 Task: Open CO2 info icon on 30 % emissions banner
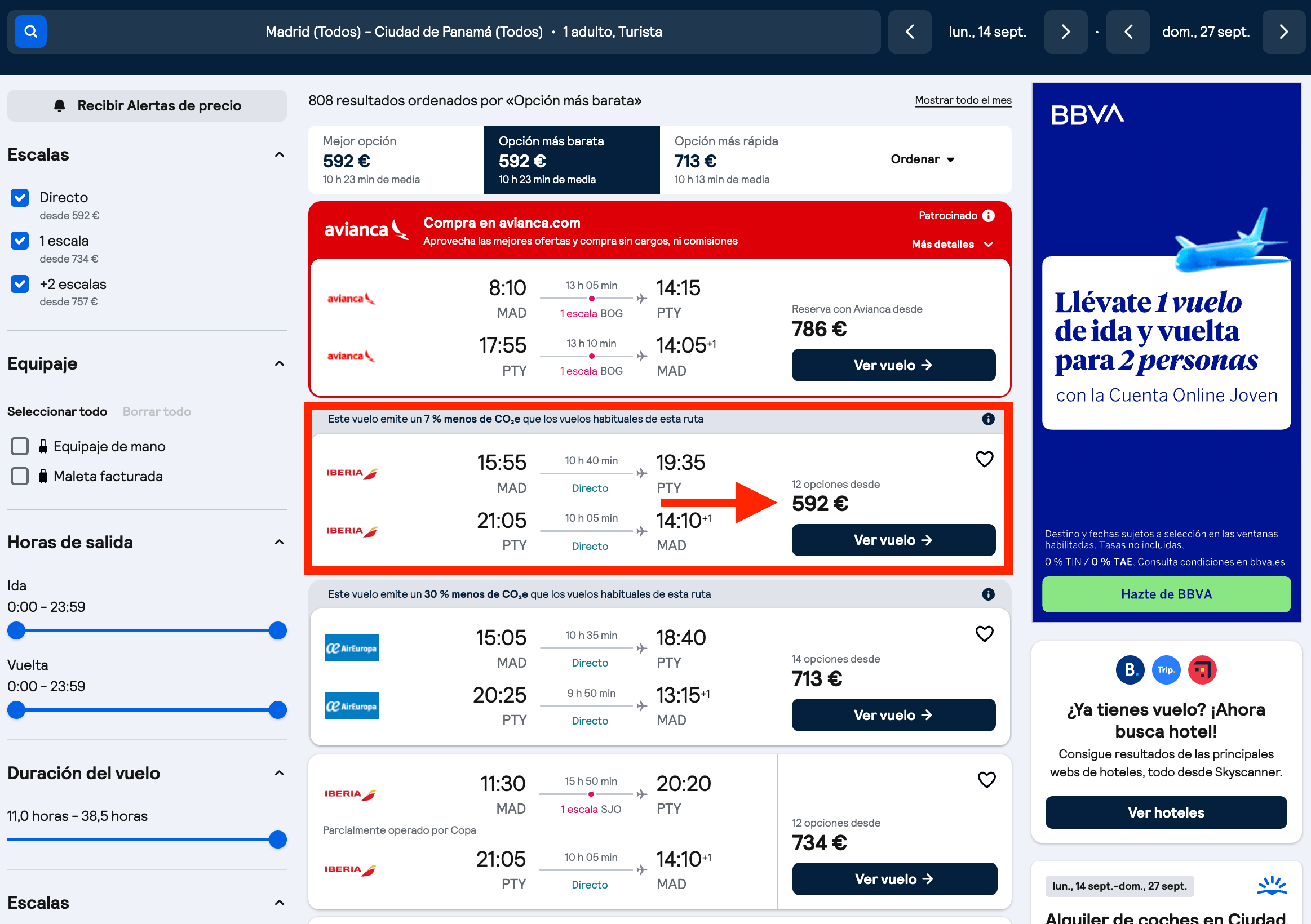pyautogui.click(x=989, y=594)
